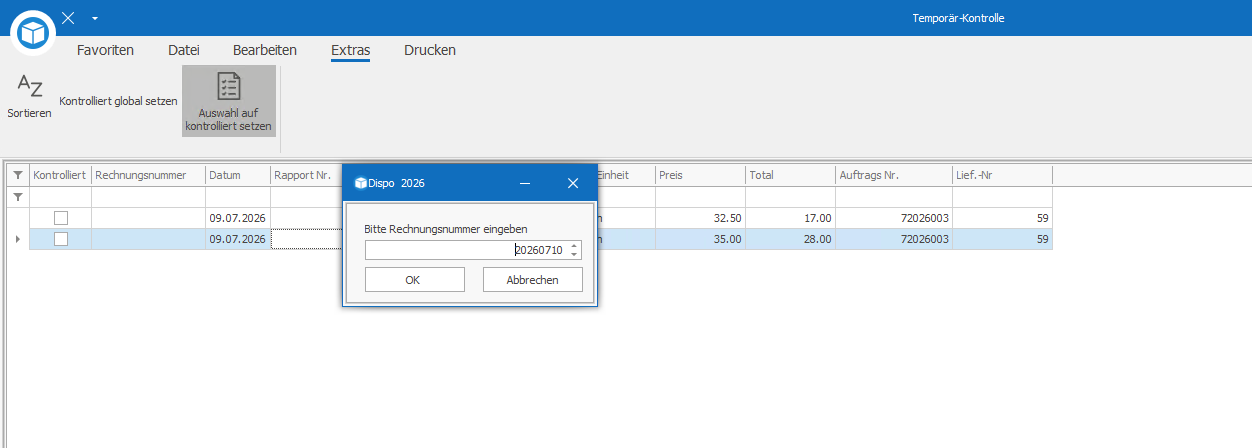This screenshot has width=1252, height=448.
Task: Select the Extras tab
Action: tap(351, 50)
